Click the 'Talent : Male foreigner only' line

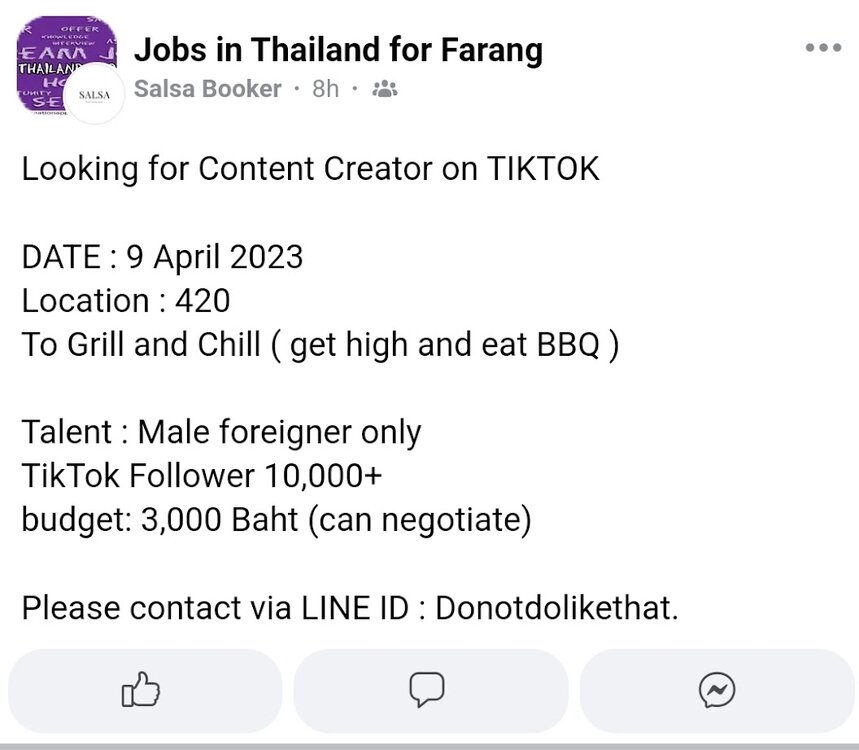[221, 433]
